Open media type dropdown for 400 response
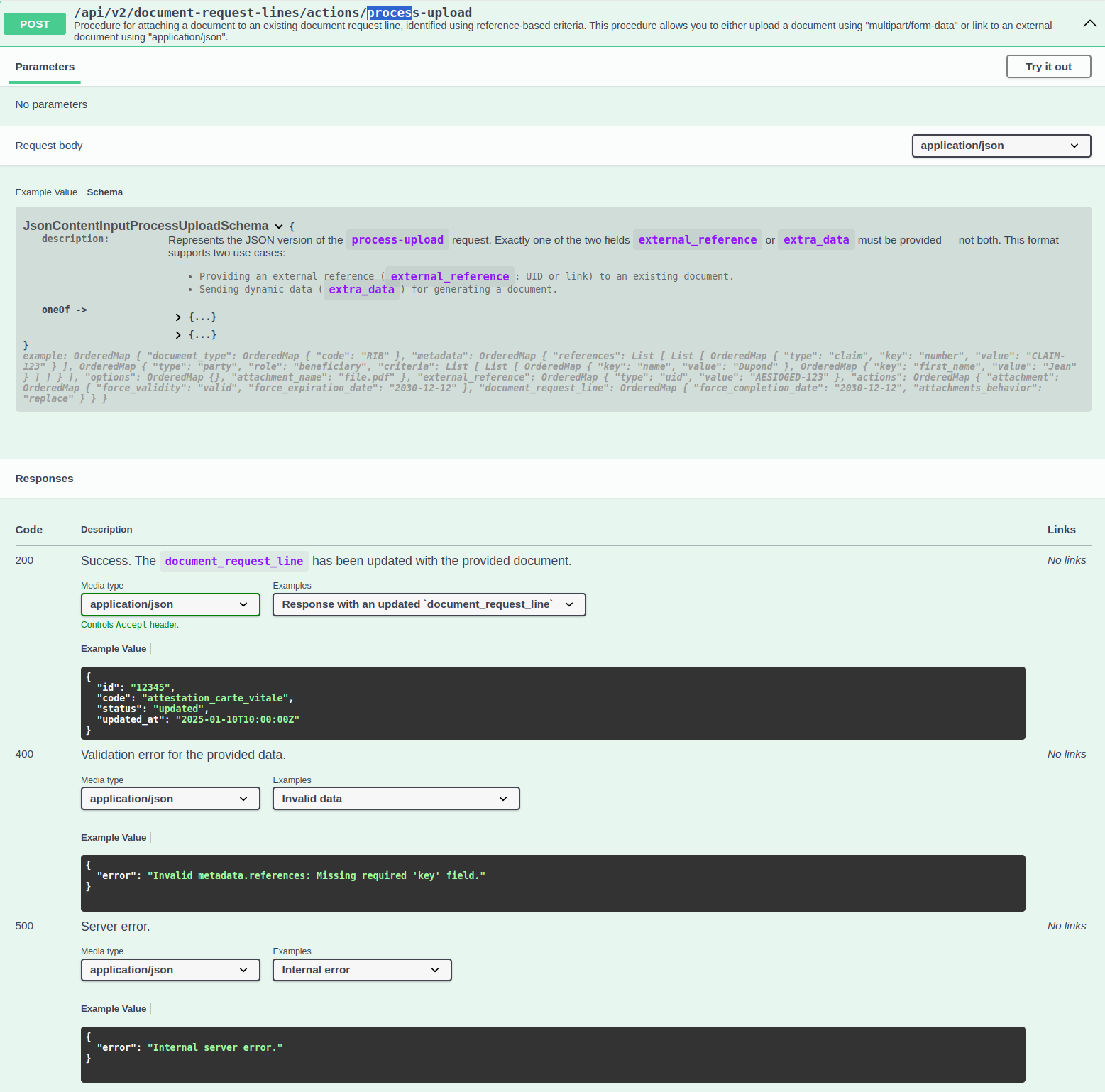This screenshot has height=1092, width=1105. coord(170,799)
